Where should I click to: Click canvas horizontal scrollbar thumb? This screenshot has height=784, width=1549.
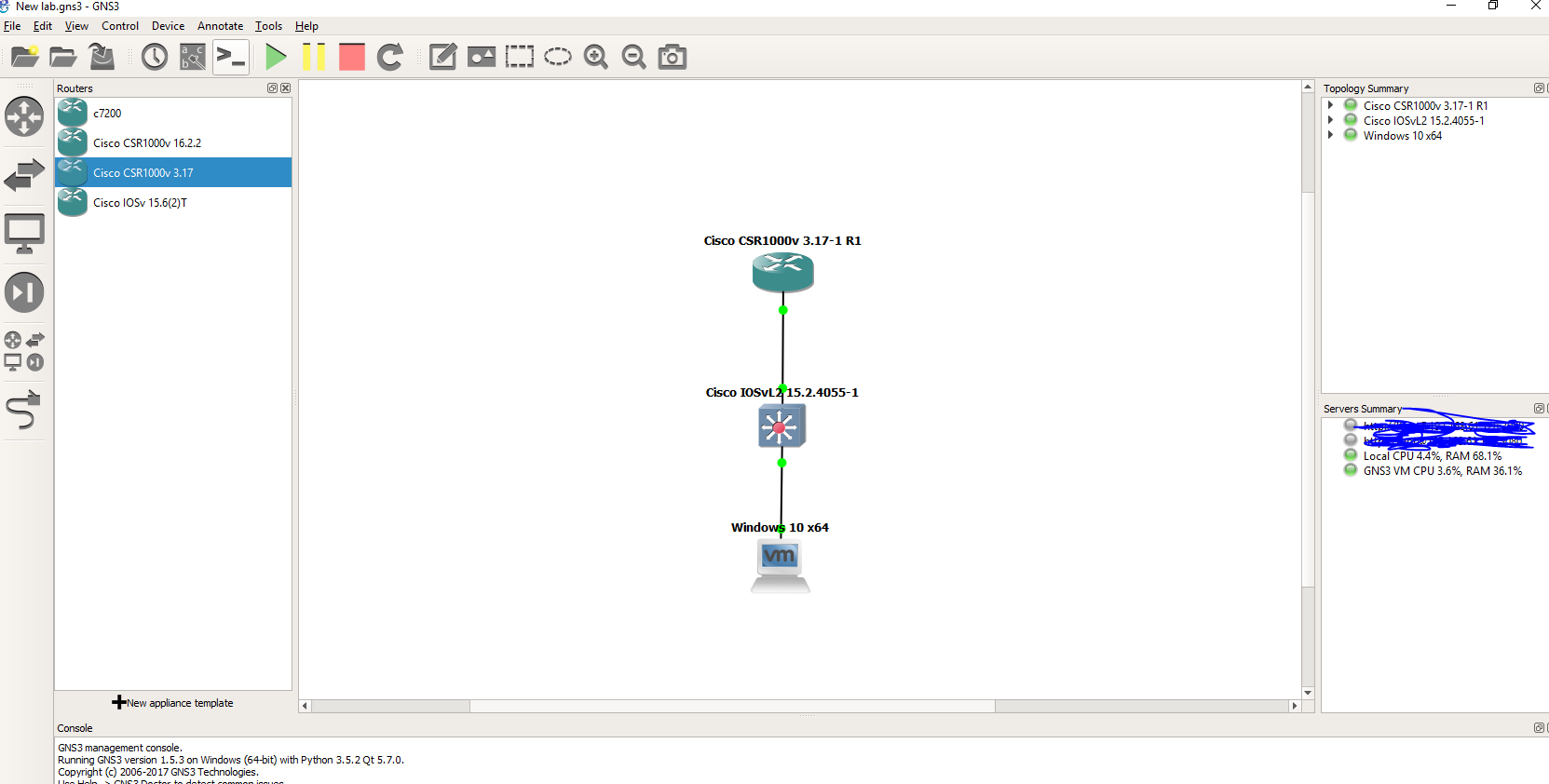(x=732, y=706)
